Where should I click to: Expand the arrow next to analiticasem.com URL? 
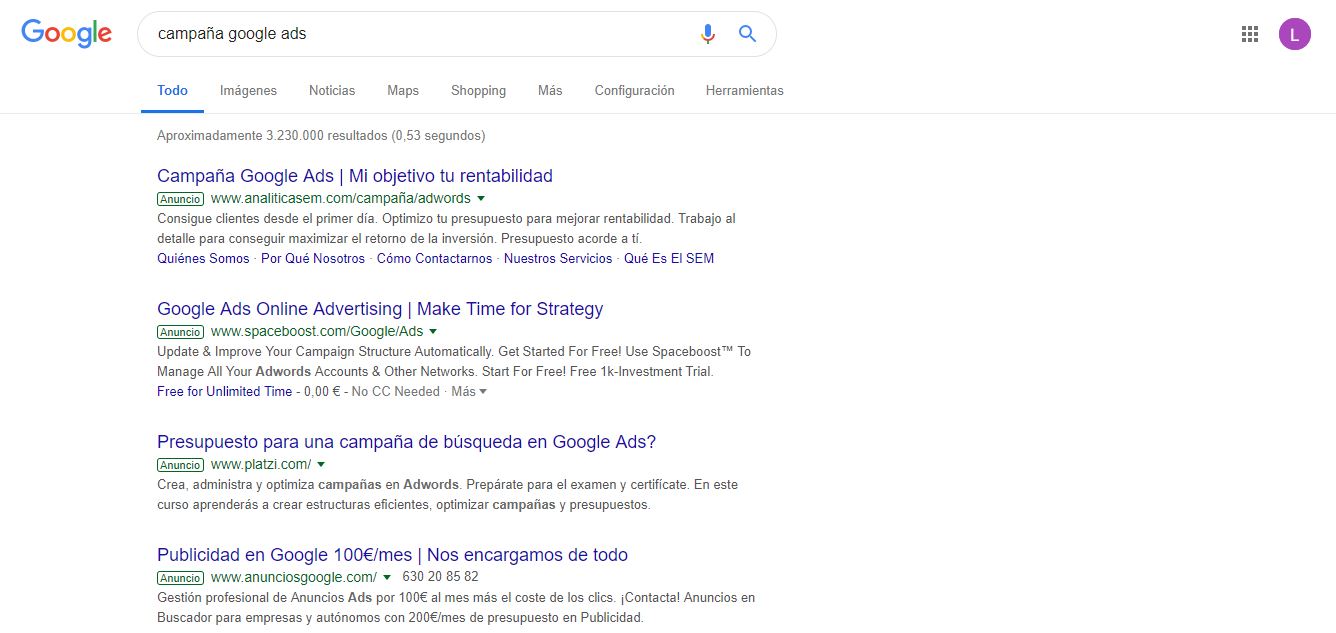click(481, 198)
